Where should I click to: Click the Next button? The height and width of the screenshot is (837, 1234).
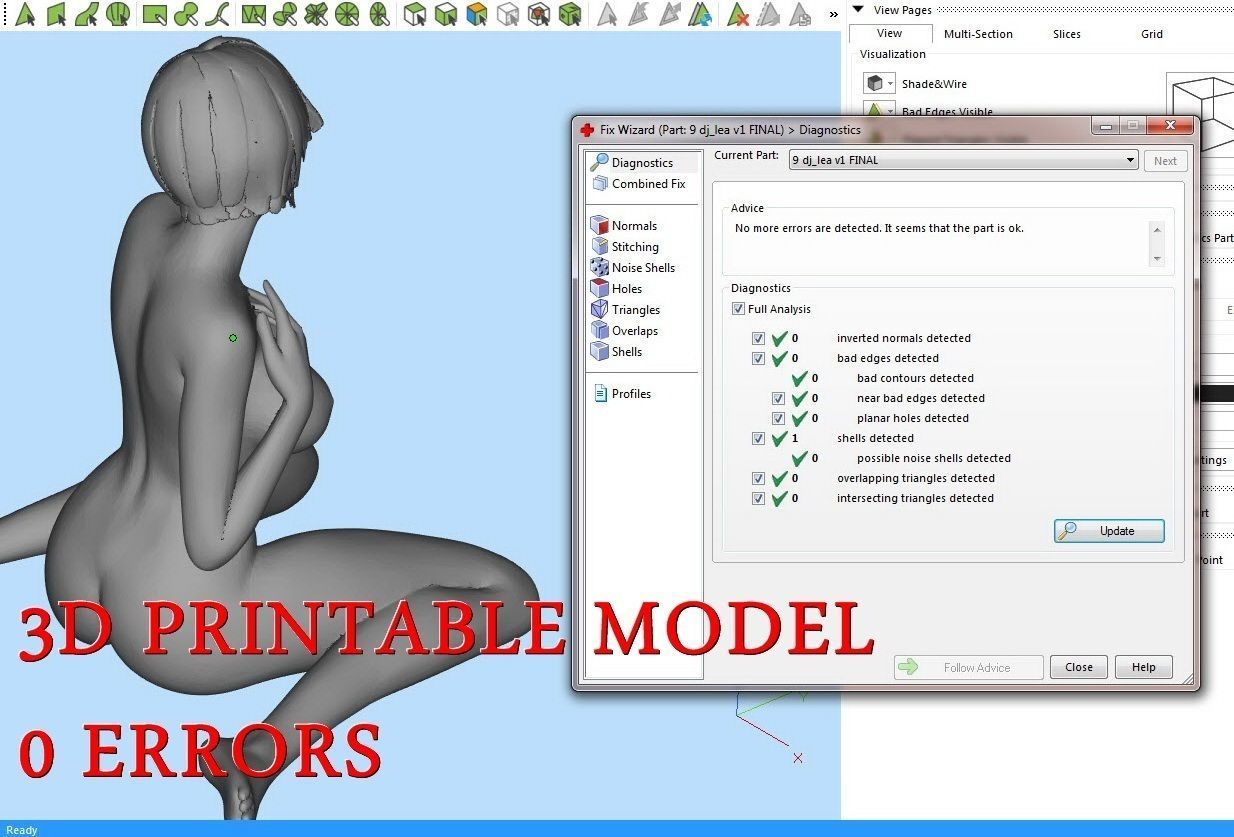(x=1166, y=161)
